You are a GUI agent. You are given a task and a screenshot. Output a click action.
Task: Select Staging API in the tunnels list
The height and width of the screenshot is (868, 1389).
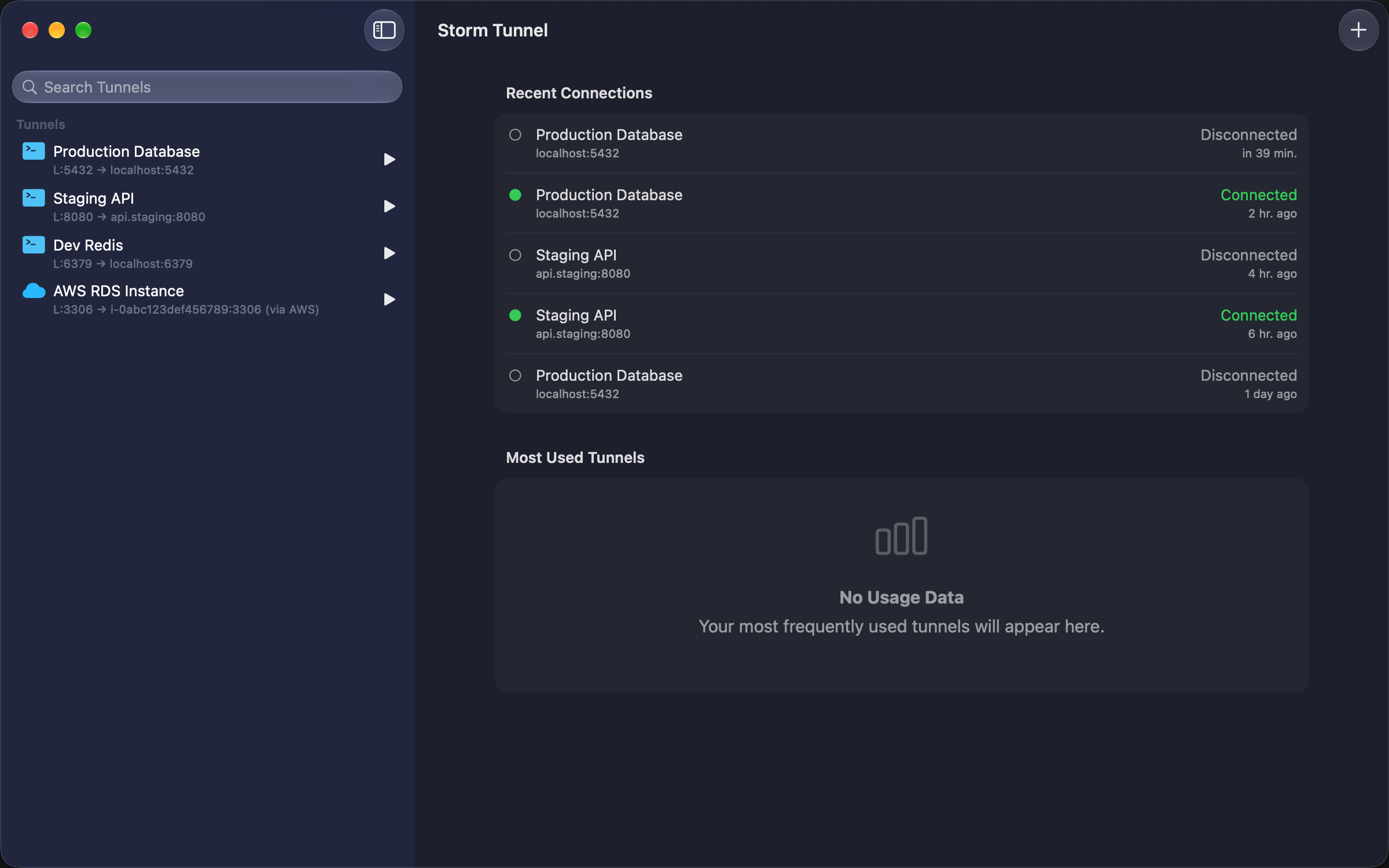pyautogui.click(x=207, y=207)
